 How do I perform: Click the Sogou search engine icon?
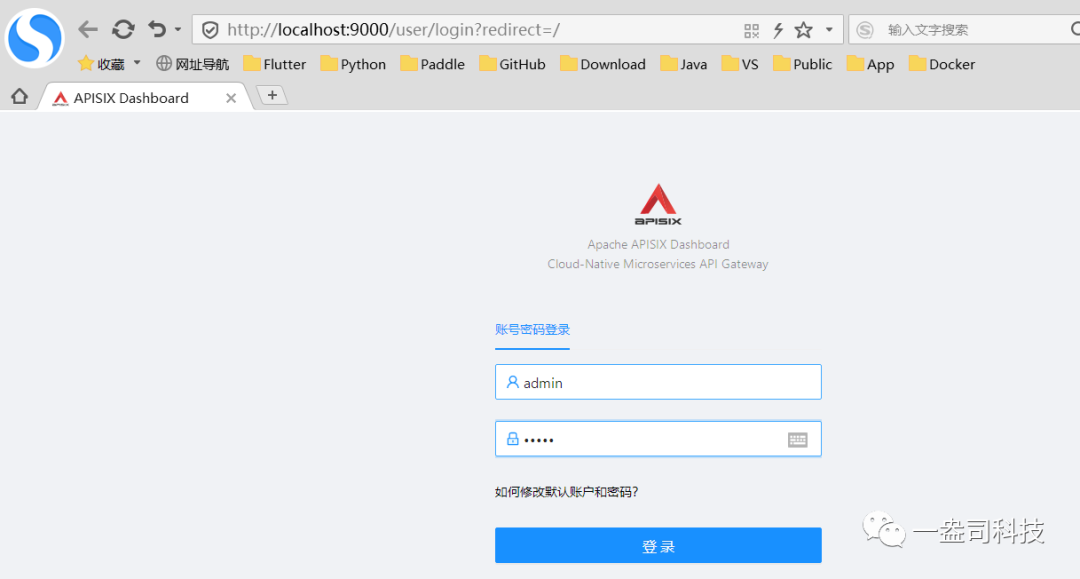click(x=865, y=30)
